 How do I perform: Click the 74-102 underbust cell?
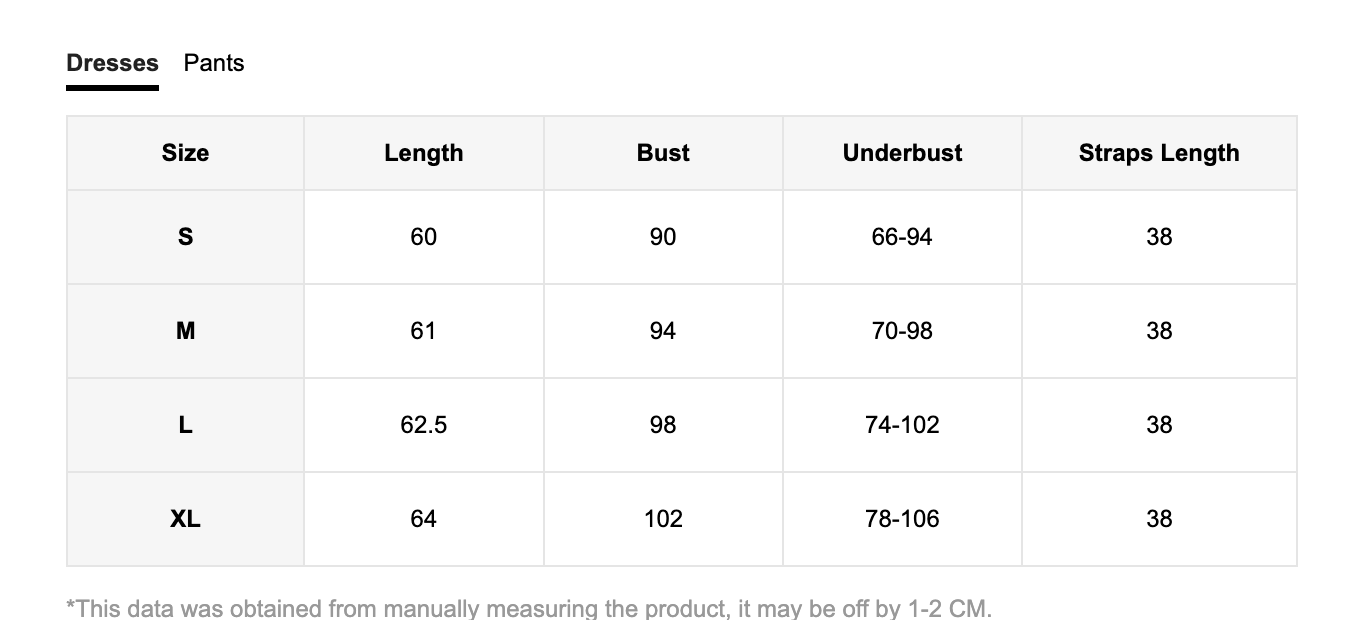tap(902, 425)
